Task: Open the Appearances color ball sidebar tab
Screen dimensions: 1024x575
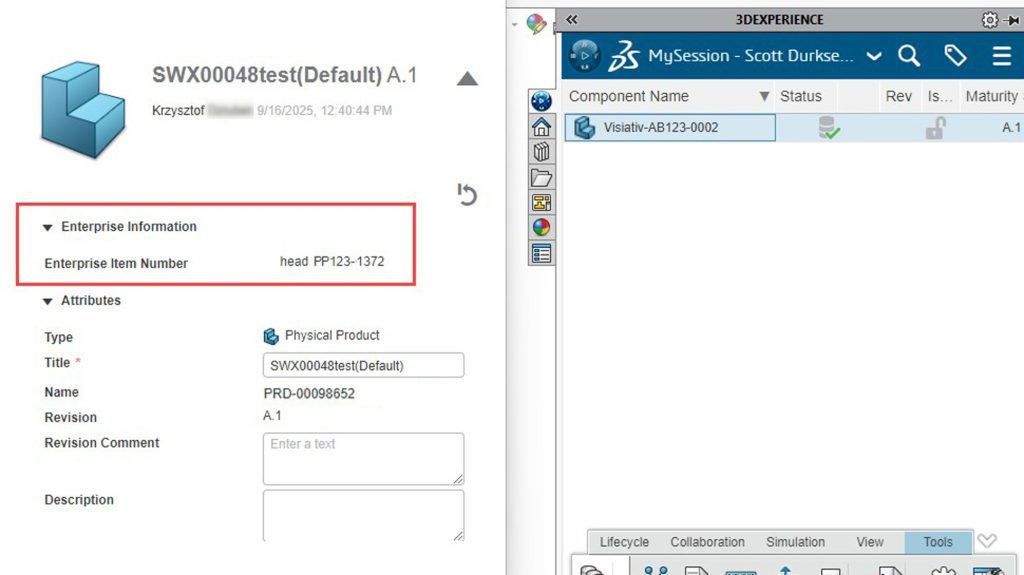Action: pos(541,227)
